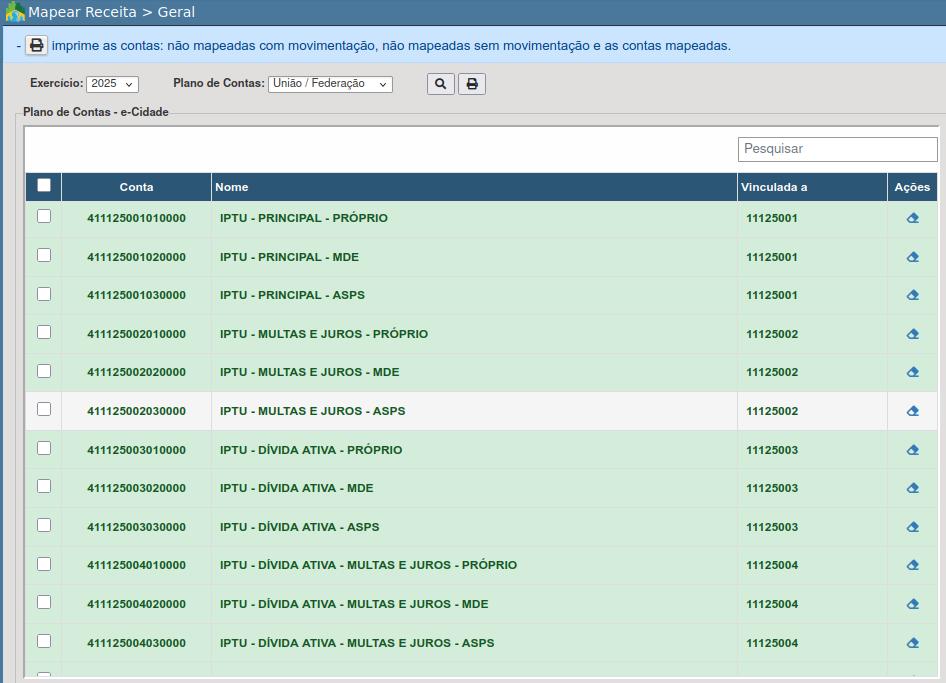Check the box for account 411125001010000

click(44, 216)
